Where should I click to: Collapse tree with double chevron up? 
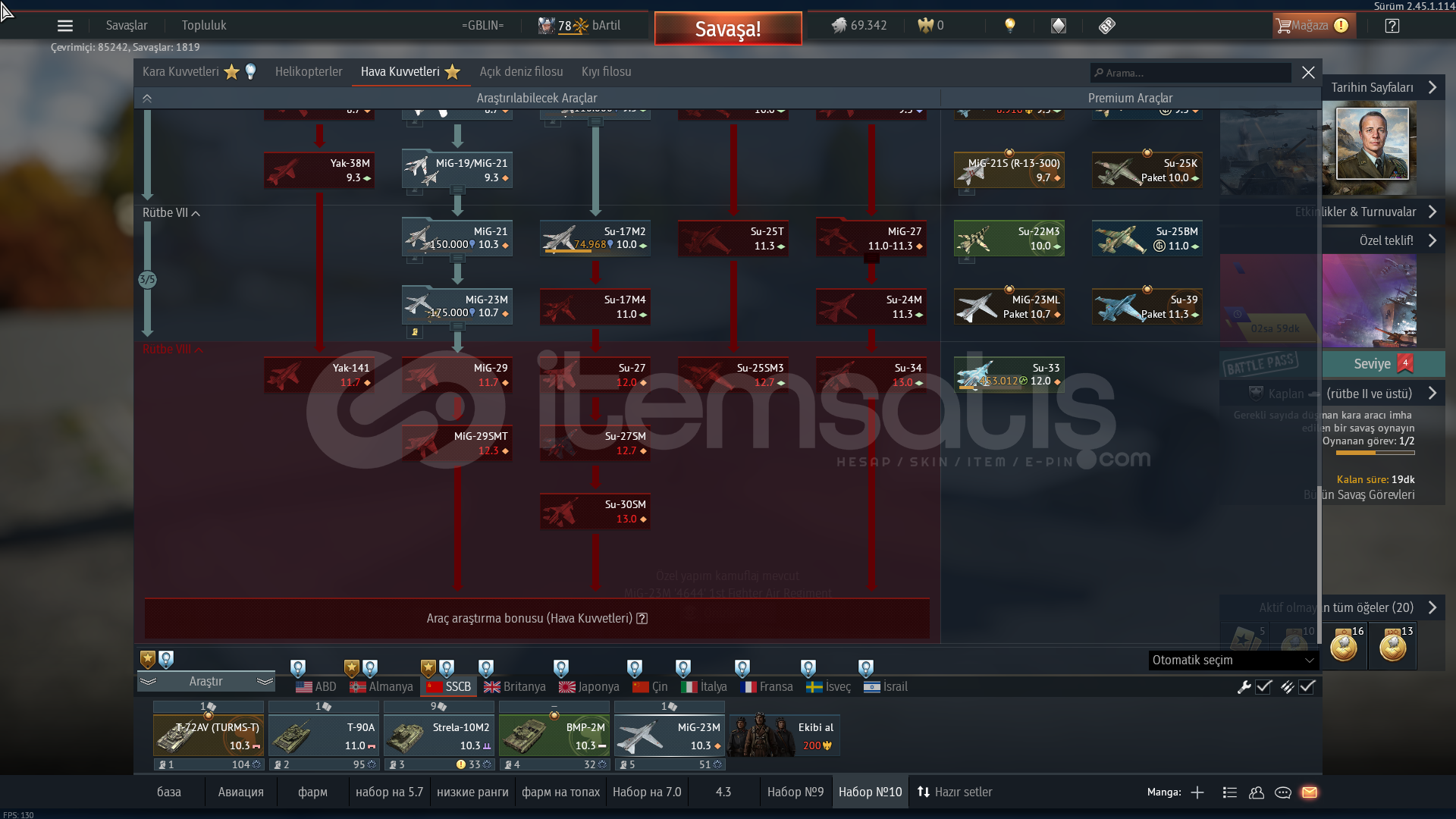[x=147, y=99]
